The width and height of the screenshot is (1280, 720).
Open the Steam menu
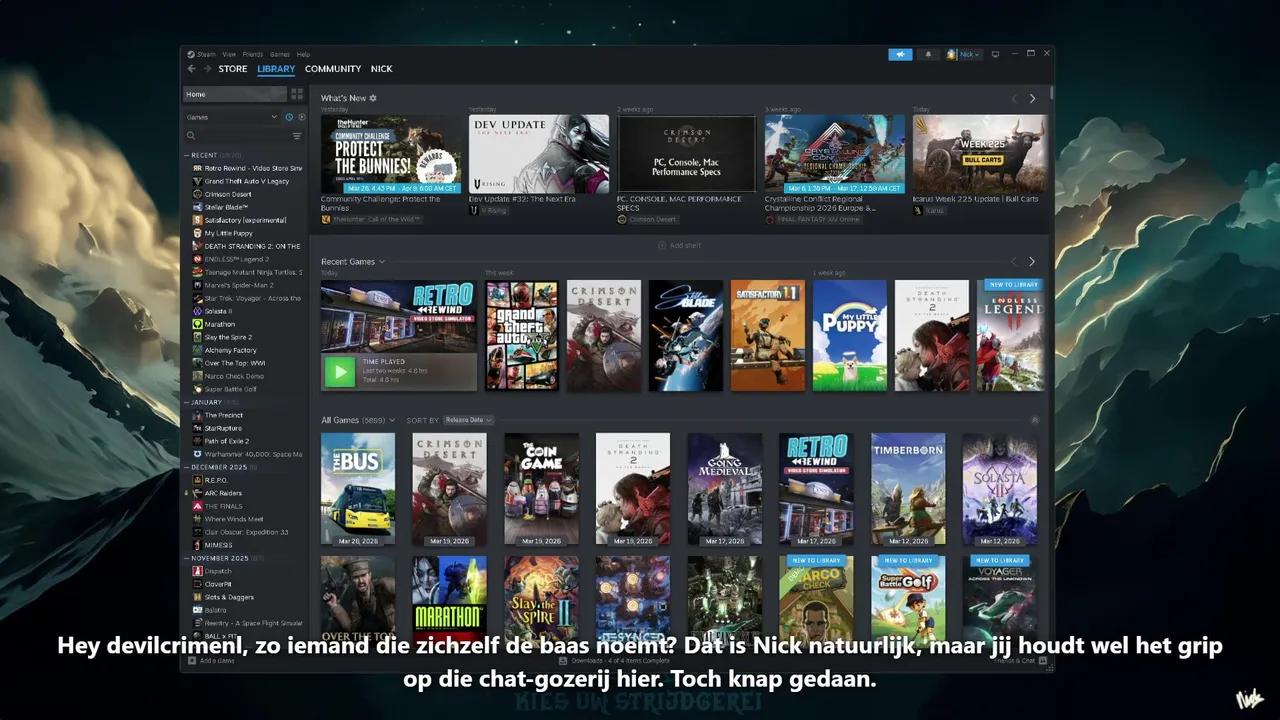point(206,54)
